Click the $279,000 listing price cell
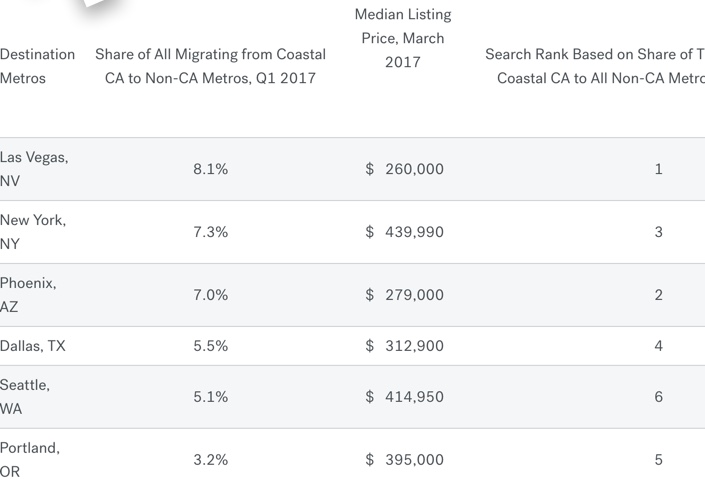The height and width of the screenshot is (486, 705). click(x=405, y=295)
